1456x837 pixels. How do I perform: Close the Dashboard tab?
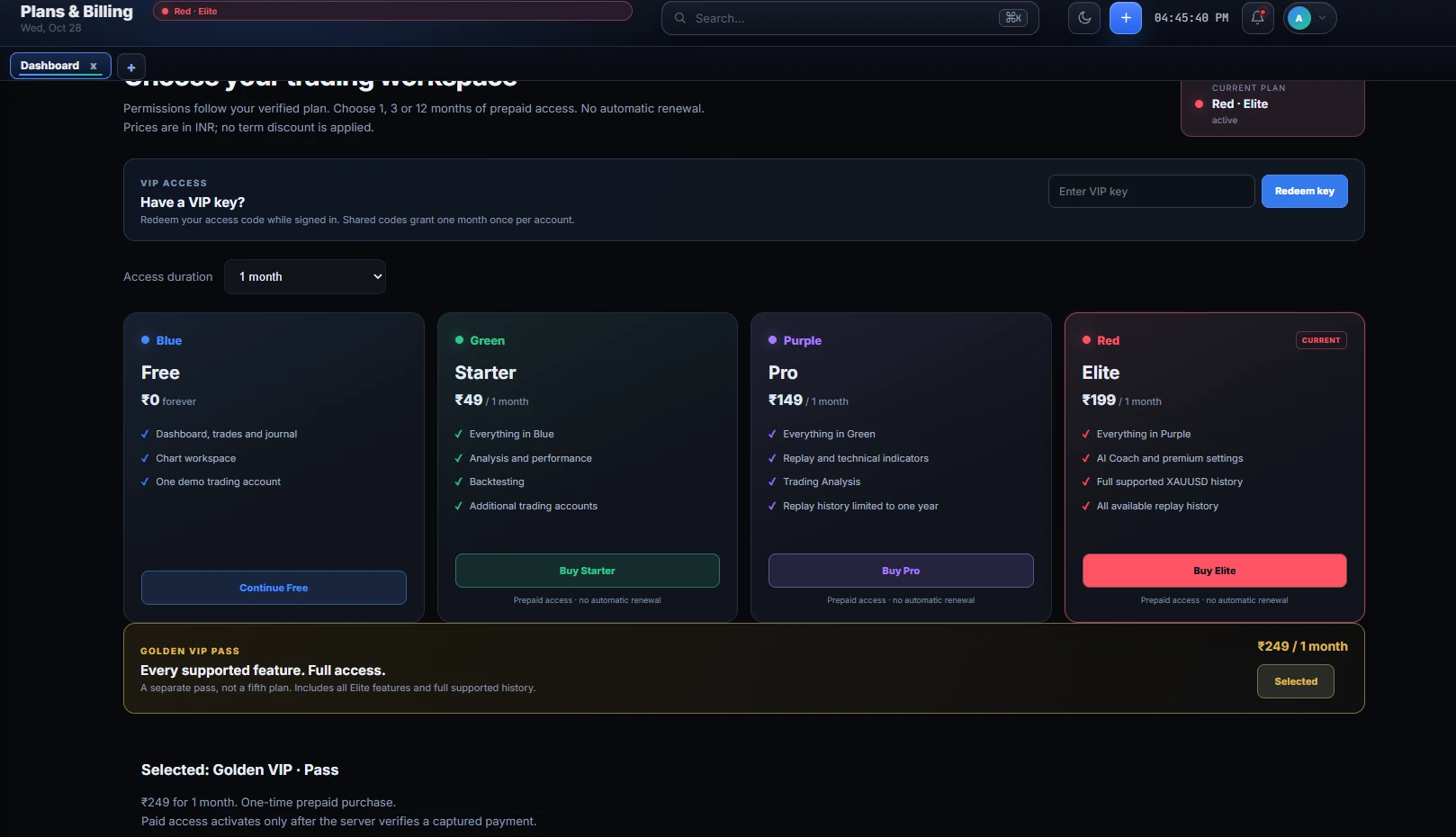click(x=93, y=66)
